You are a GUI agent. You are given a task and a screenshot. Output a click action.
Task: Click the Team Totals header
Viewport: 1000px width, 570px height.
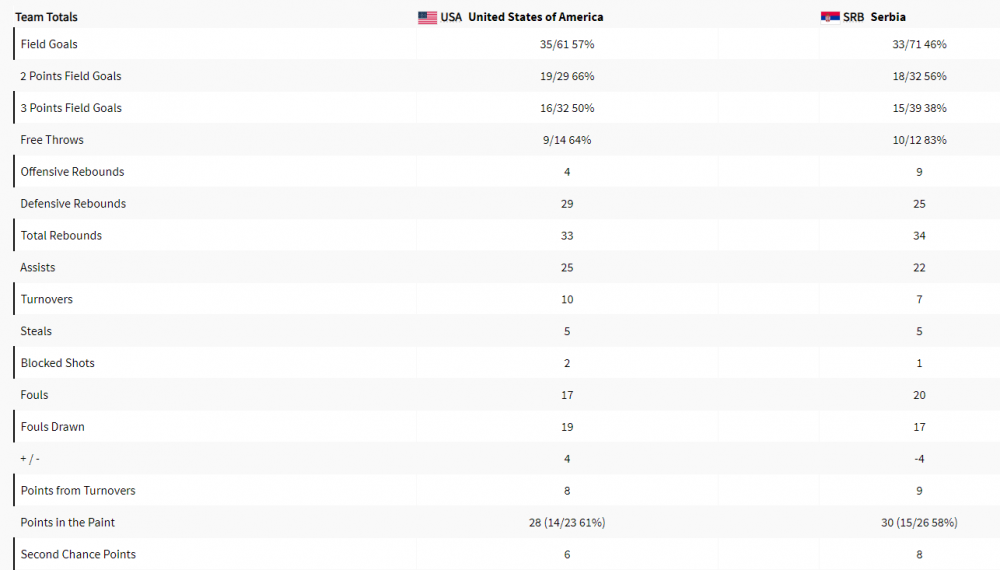[x=46, y=17]
